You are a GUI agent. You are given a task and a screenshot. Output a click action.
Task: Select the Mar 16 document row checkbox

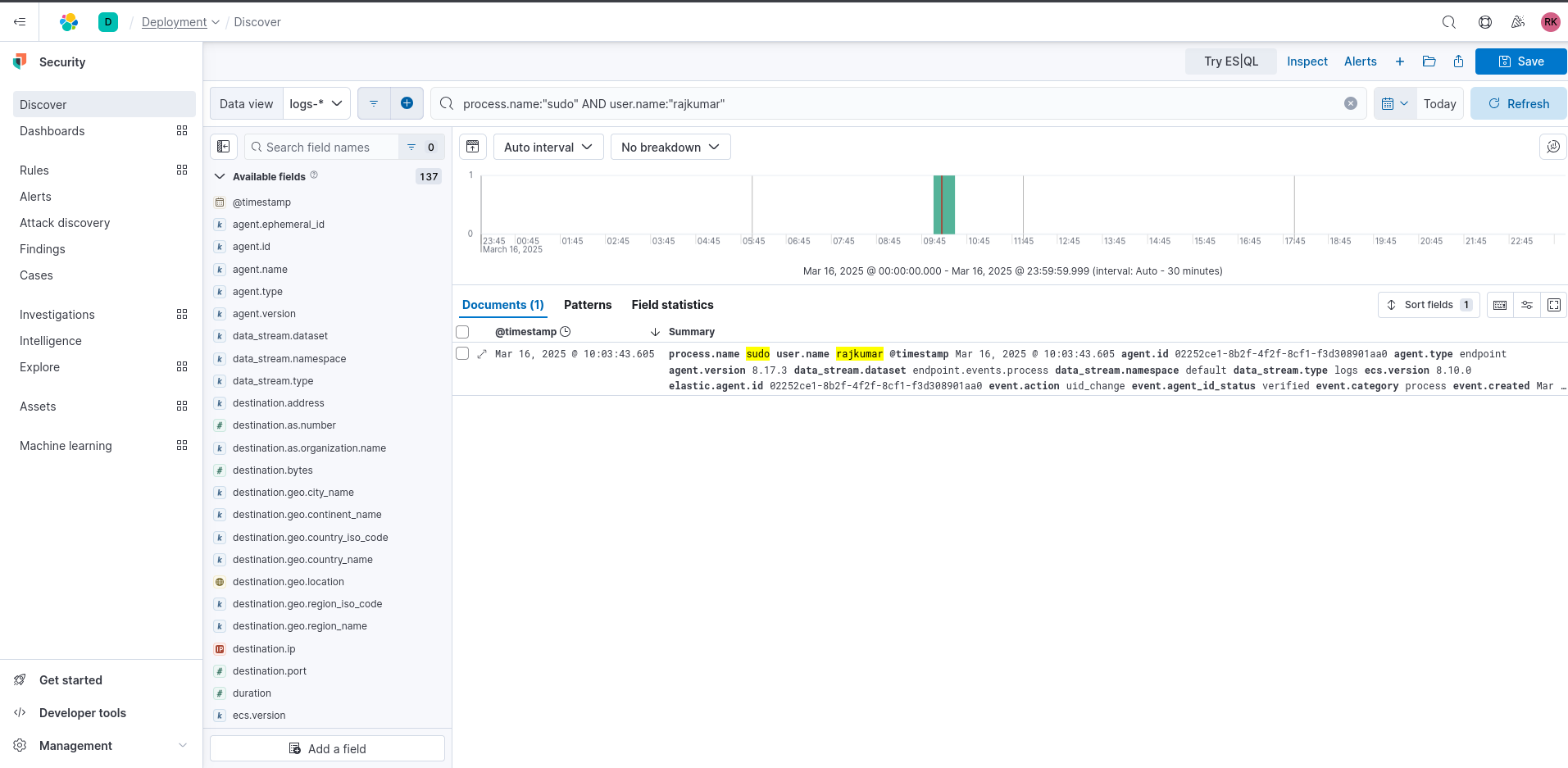coord(462,353)
